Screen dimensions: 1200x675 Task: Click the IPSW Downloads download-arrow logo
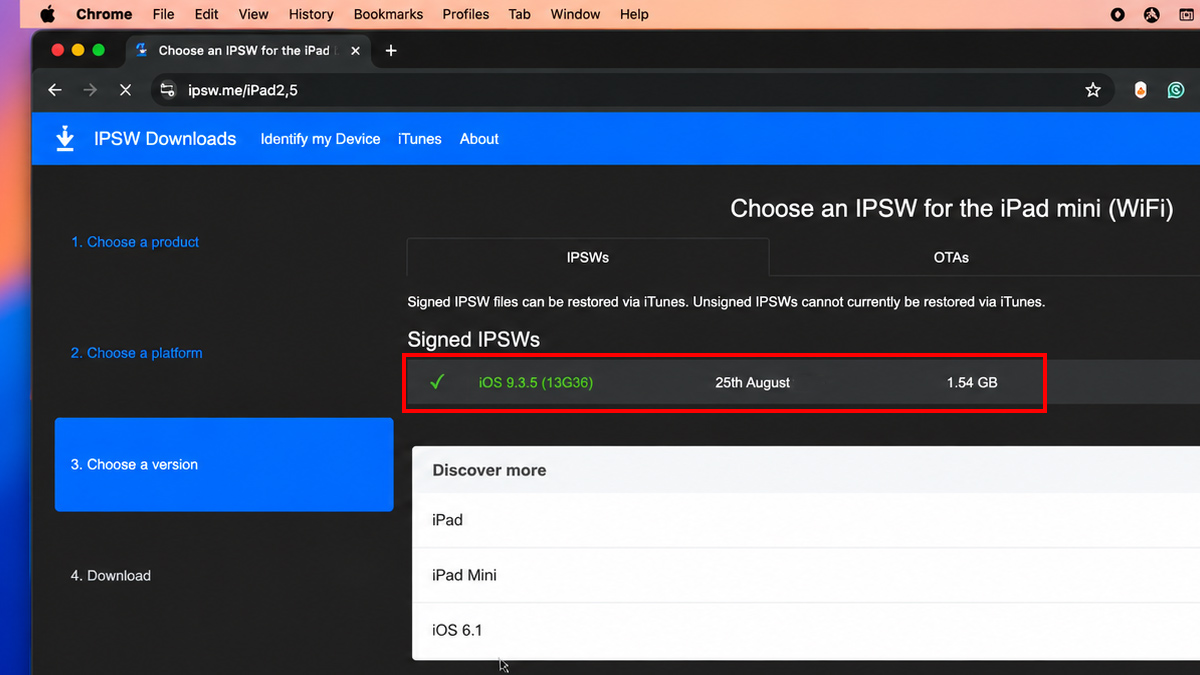(65, 139)
